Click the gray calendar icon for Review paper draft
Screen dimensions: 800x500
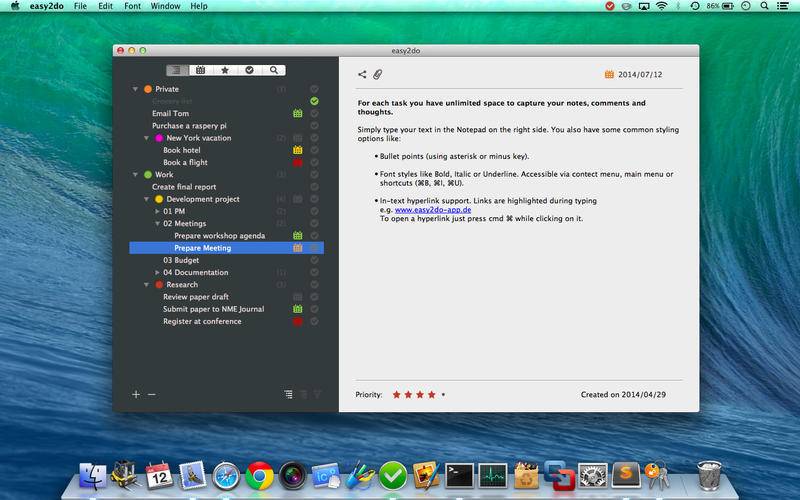[298, 297]
